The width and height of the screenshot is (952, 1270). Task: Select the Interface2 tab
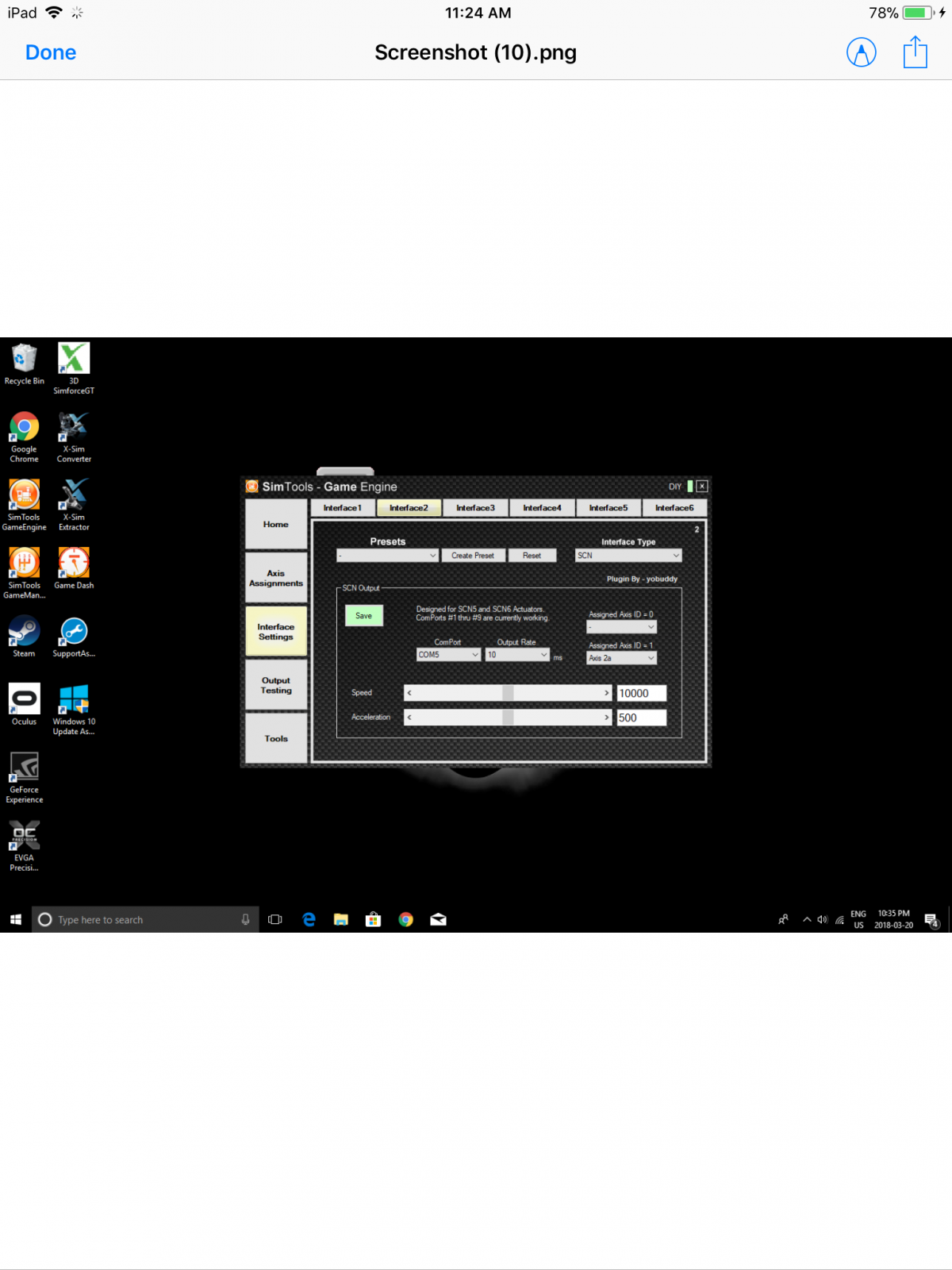pos(409,508)
